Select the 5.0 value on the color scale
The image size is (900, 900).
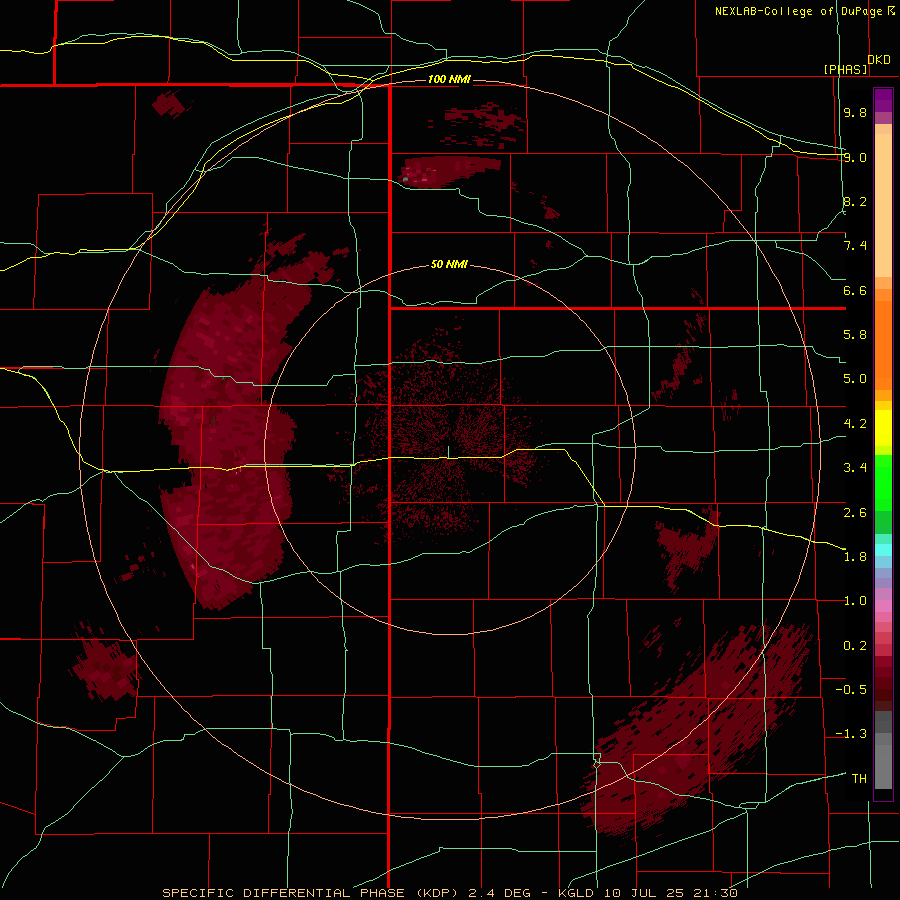[x=855, y=379]
